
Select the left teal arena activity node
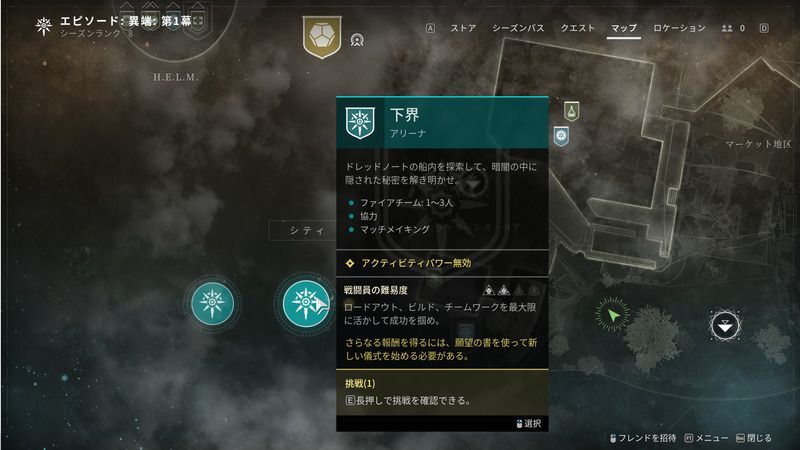pos(212,303)
